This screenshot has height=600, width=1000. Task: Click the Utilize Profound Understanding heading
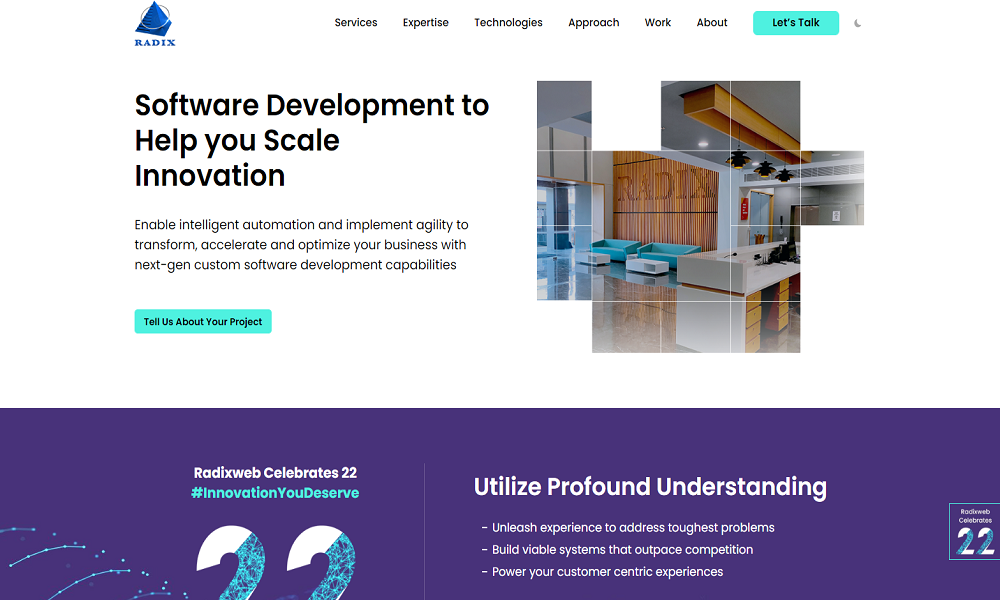(650, 487)
